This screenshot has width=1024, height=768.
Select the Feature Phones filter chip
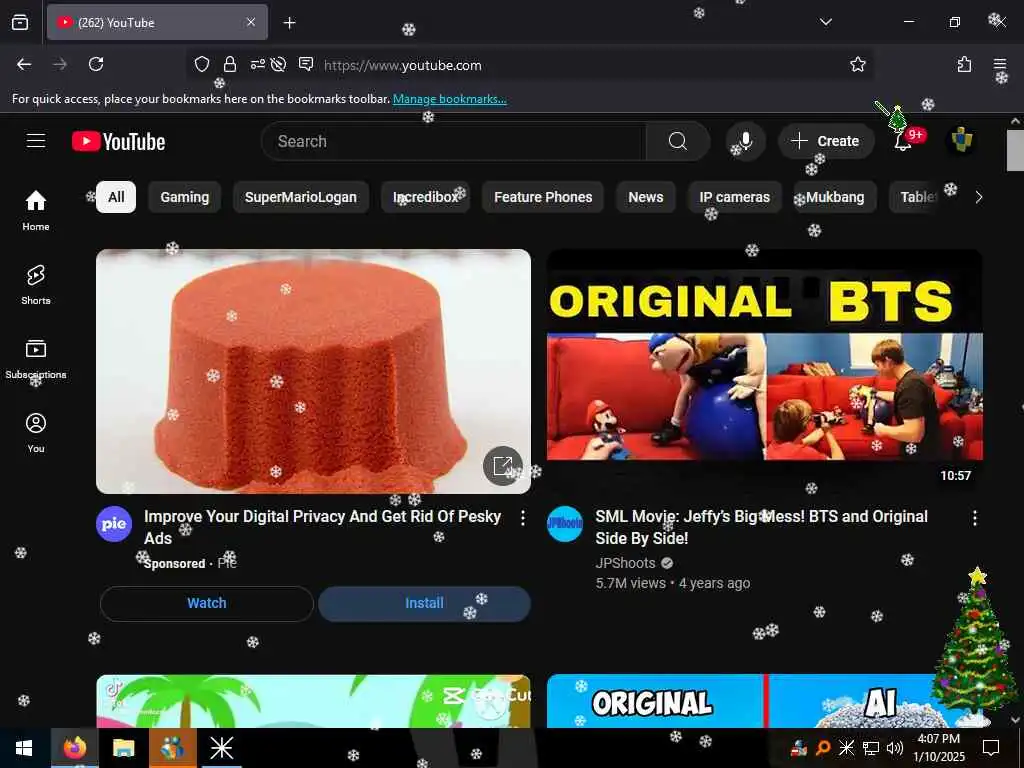[543, 197]
